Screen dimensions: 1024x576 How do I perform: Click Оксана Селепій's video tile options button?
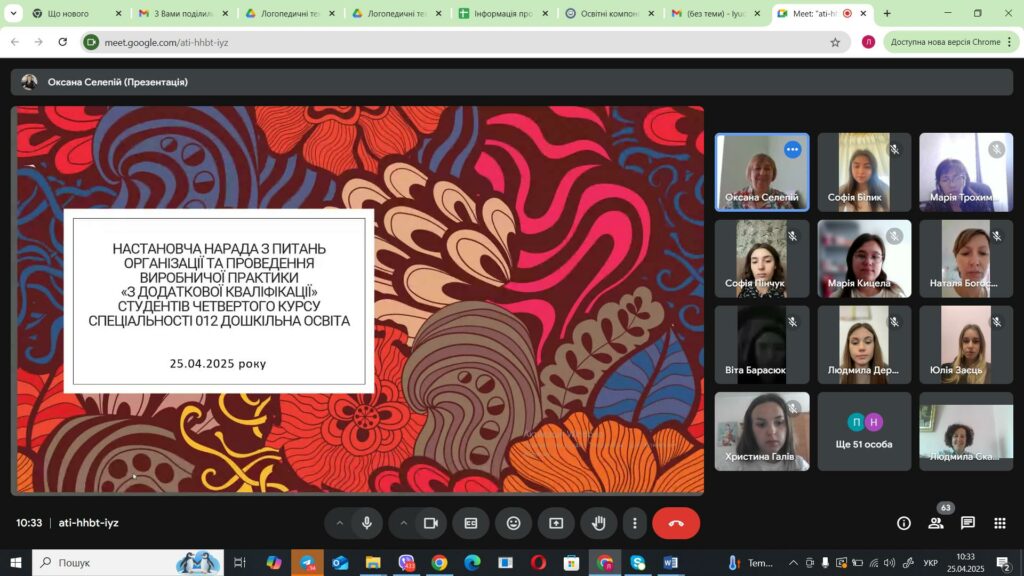[792, 150]
